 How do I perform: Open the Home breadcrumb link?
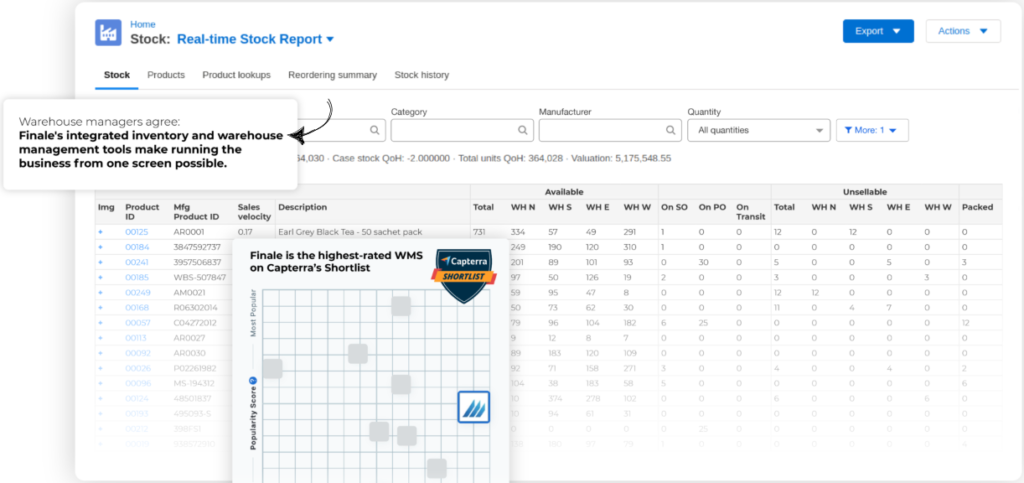[x=142, y=24]
